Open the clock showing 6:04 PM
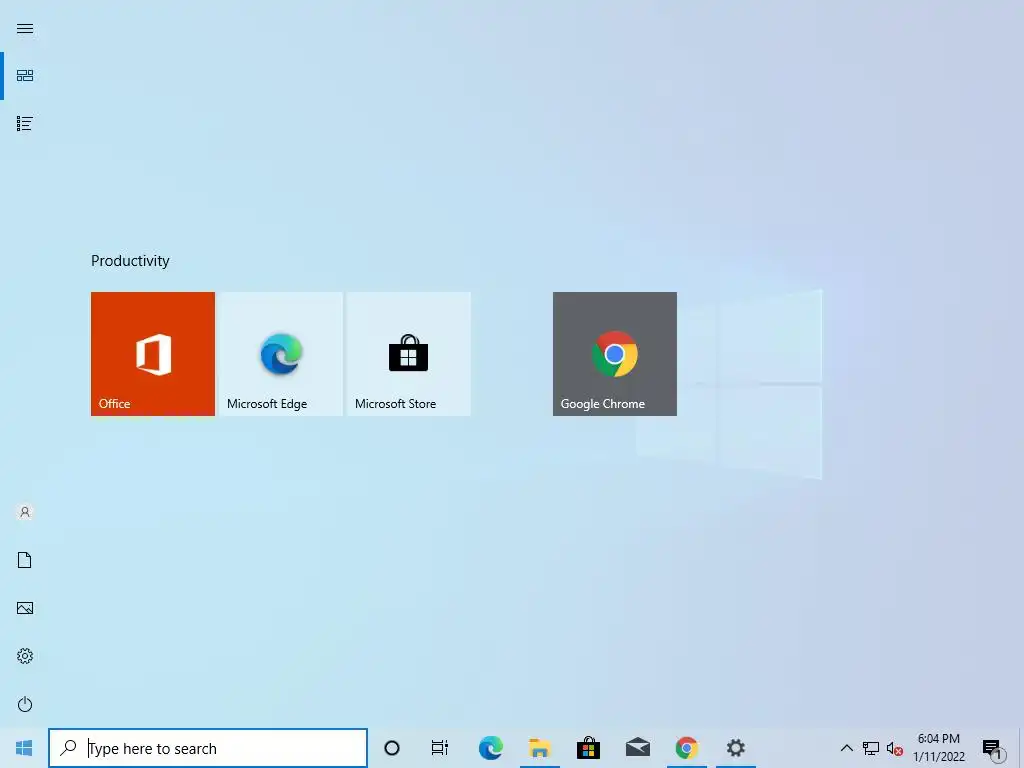 (x=938, y=748)
